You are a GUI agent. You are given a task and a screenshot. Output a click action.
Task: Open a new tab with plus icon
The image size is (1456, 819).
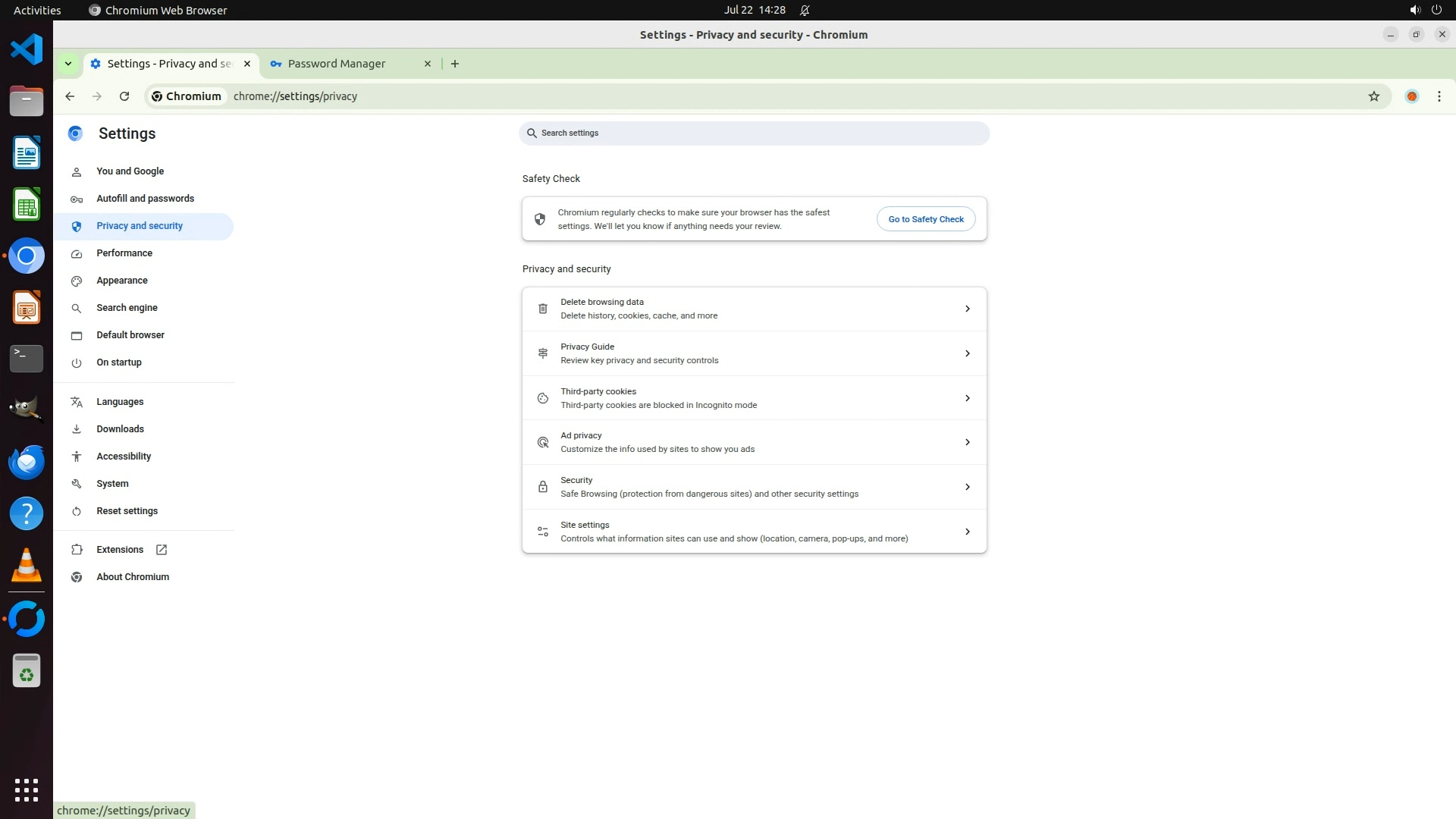click(455, 64)
